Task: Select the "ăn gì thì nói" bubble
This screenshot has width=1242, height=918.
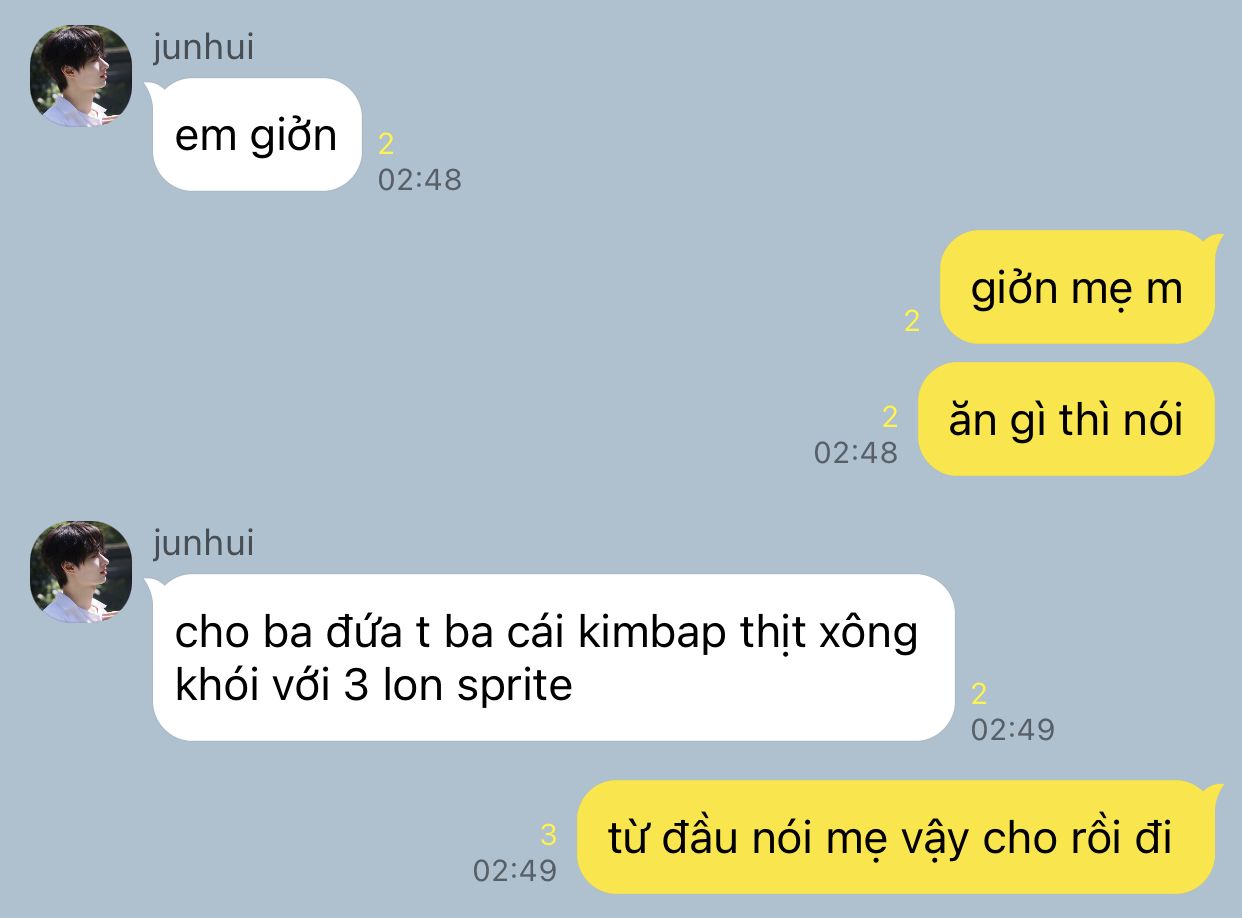Action: point(1066,419)
